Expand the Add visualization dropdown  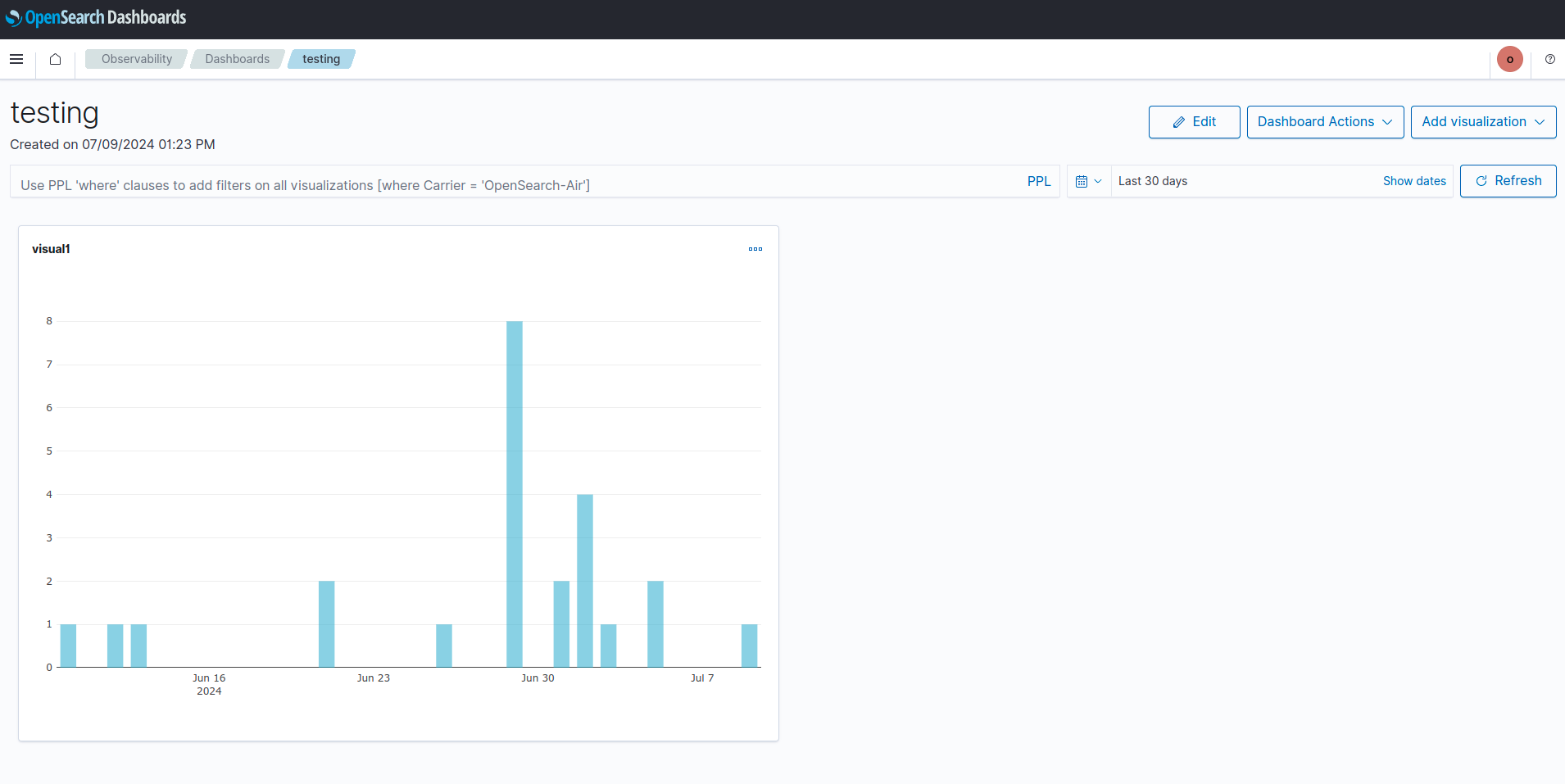(1483, 122)
